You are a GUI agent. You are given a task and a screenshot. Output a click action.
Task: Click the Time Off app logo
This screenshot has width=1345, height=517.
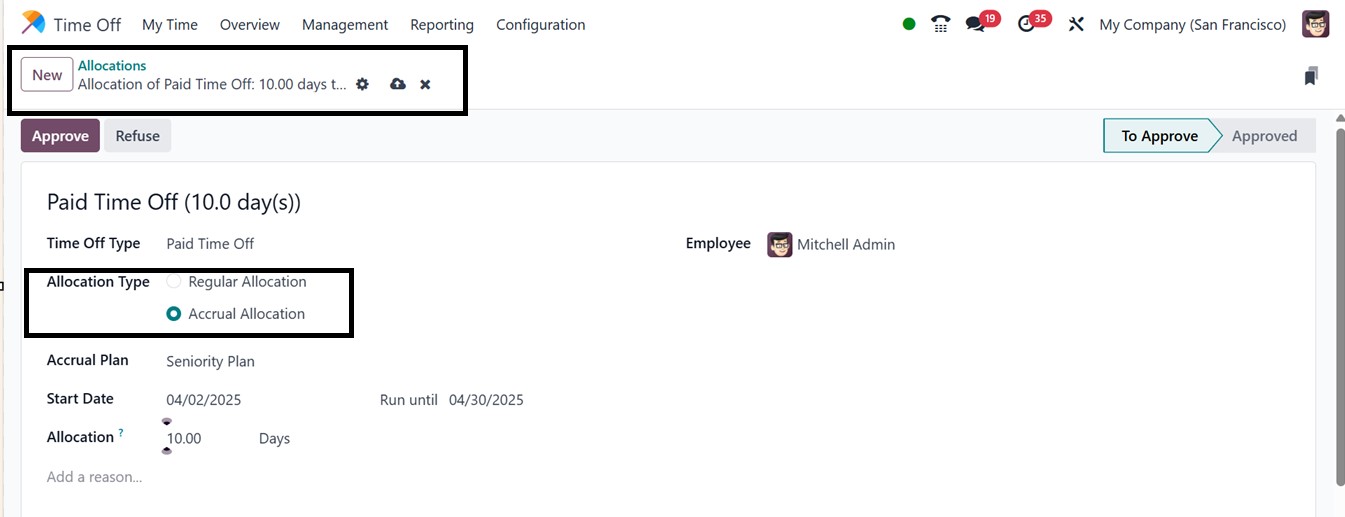tap(33, 23)
